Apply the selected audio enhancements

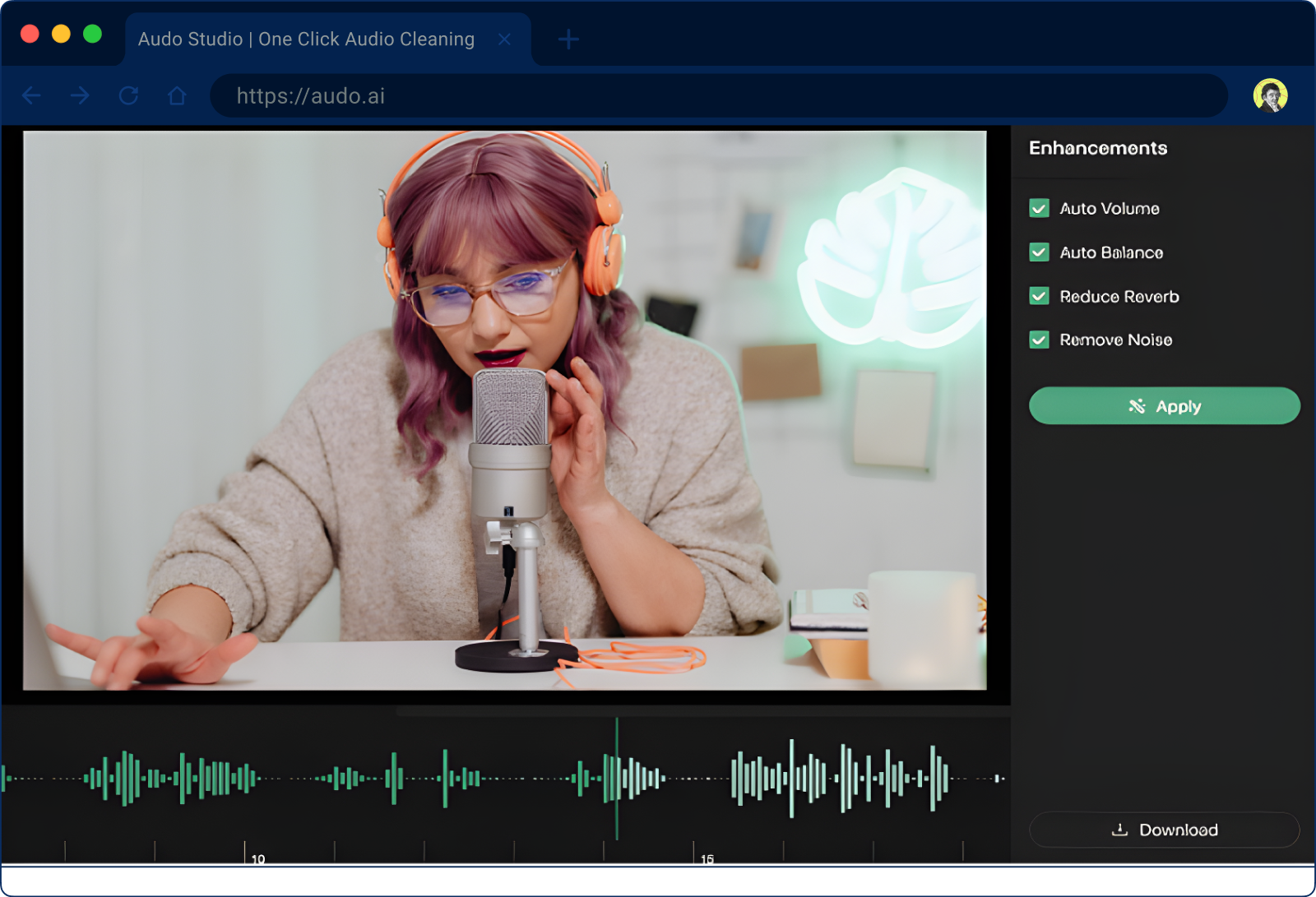tap(1164, 405)
